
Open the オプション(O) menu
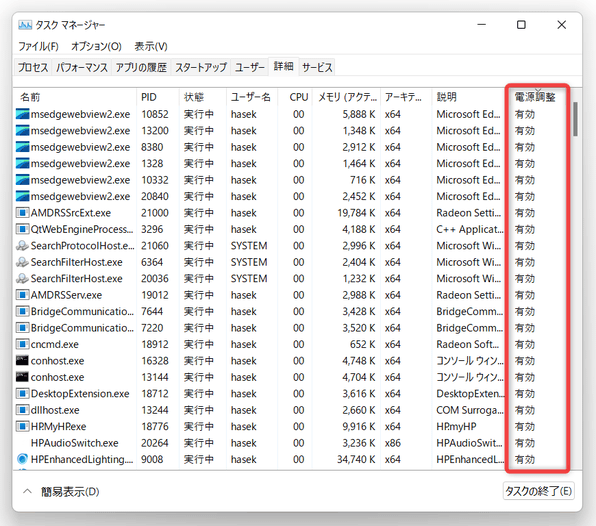pos(96,46)
